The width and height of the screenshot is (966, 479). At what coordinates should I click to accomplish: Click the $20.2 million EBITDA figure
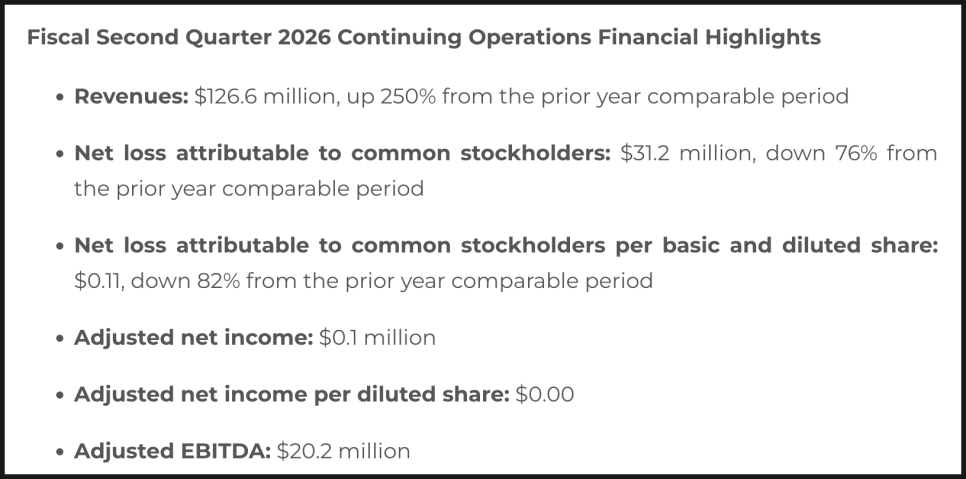point(344,452)
